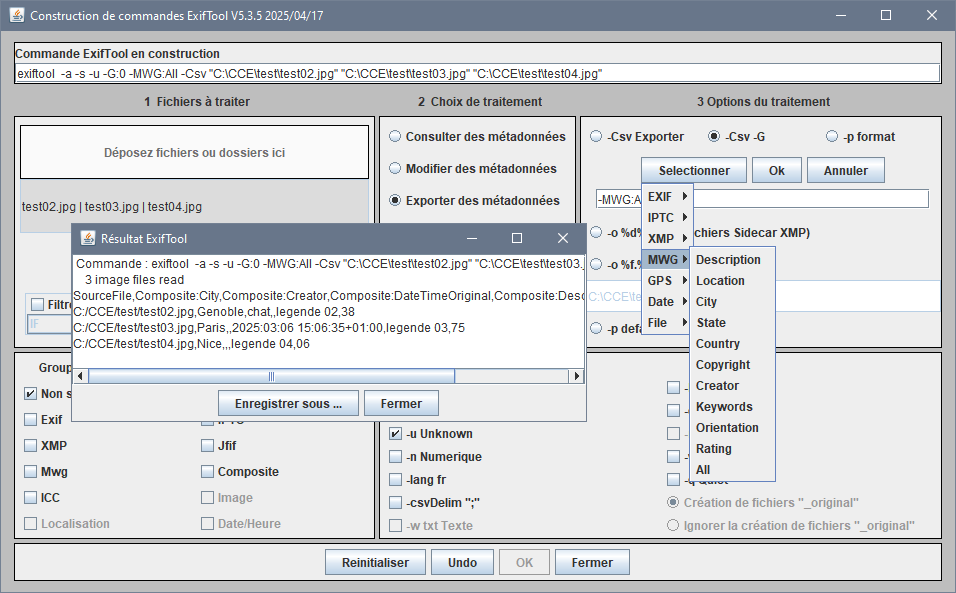
Task: Tick the Composite group checkbox
Action: click(207, 472)
